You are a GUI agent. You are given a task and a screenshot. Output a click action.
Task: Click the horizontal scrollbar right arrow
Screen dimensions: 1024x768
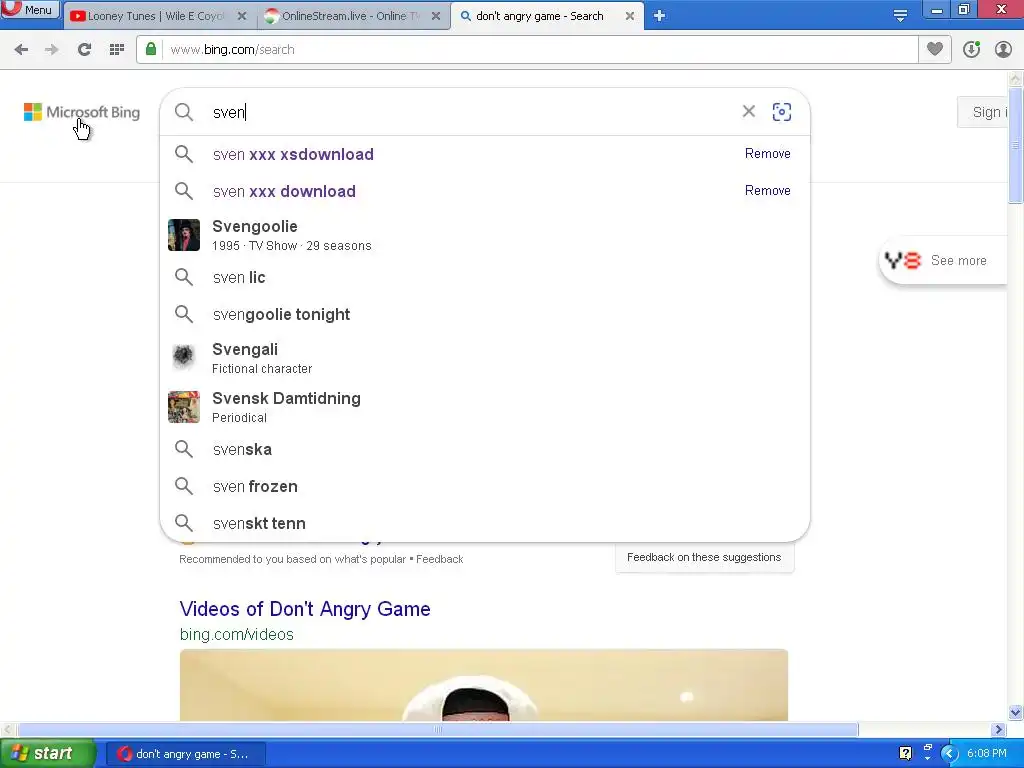pyautogui.click(x=998, y=729)
